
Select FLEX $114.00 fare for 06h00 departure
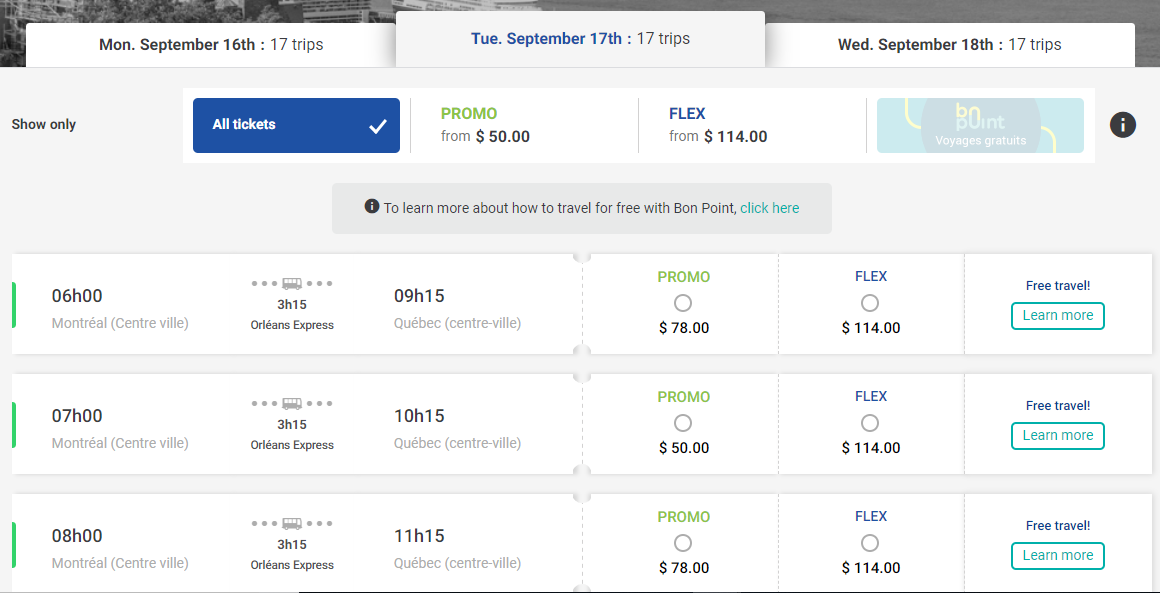(870, 303)
